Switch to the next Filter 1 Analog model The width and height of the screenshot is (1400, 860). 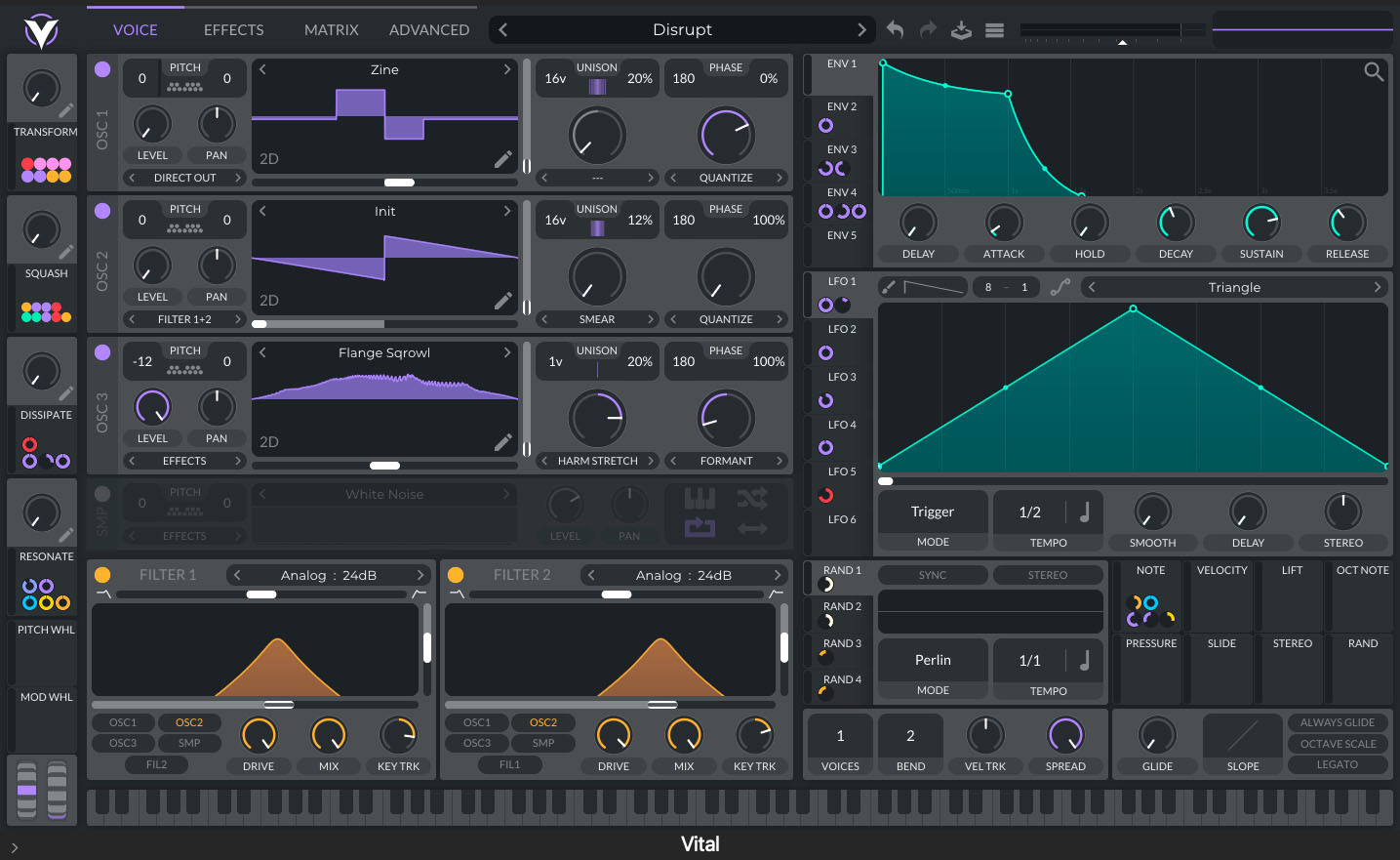click(x=420, y=575)
